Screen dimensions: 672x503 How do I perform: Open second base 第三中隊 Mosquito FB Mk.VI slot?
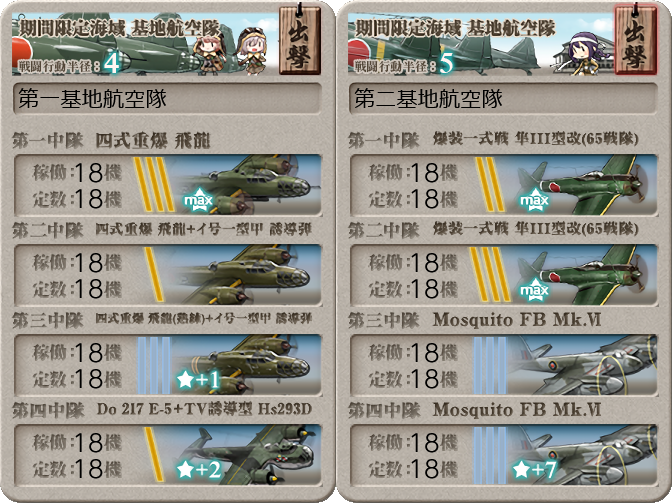(504, 365)
